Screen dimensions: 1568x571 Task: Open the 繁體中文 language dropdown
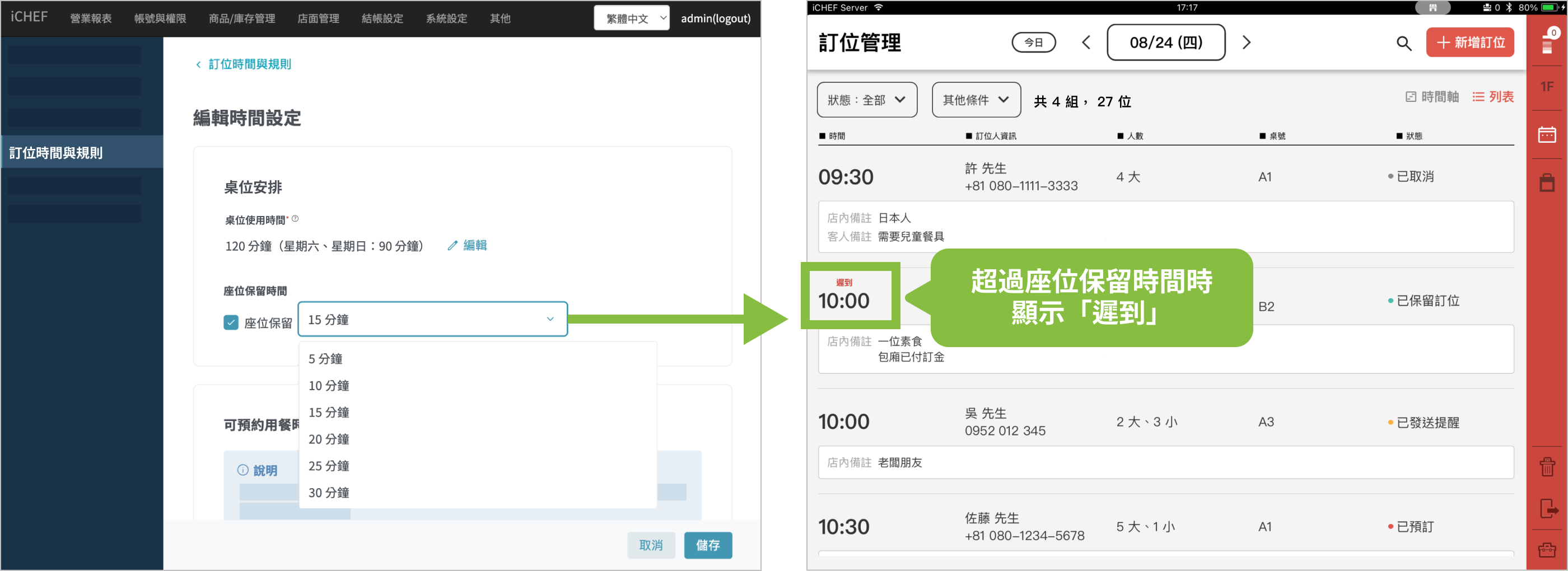[631, 18]
